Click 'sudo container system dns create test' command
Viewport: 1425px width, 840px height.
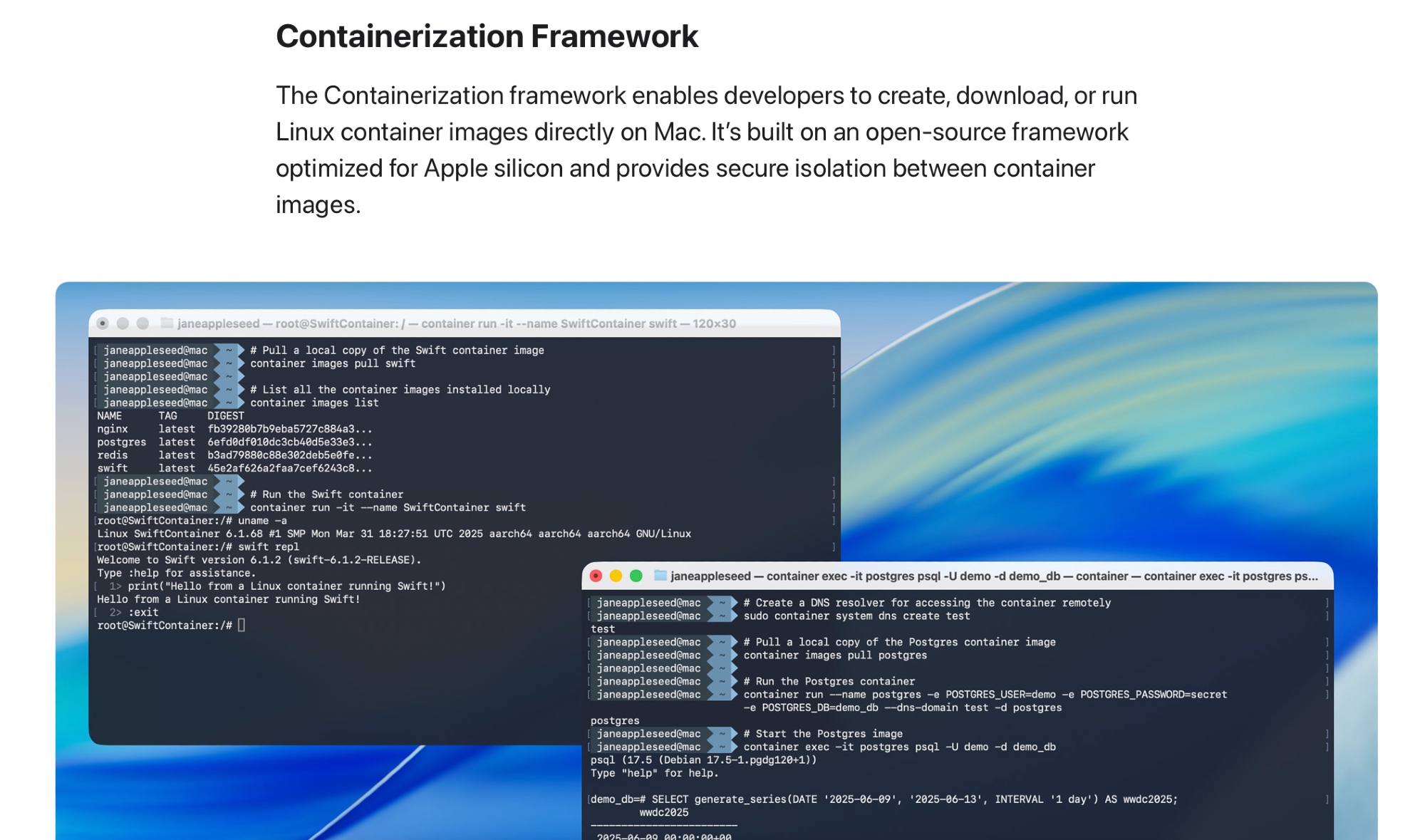coord(856,616)
